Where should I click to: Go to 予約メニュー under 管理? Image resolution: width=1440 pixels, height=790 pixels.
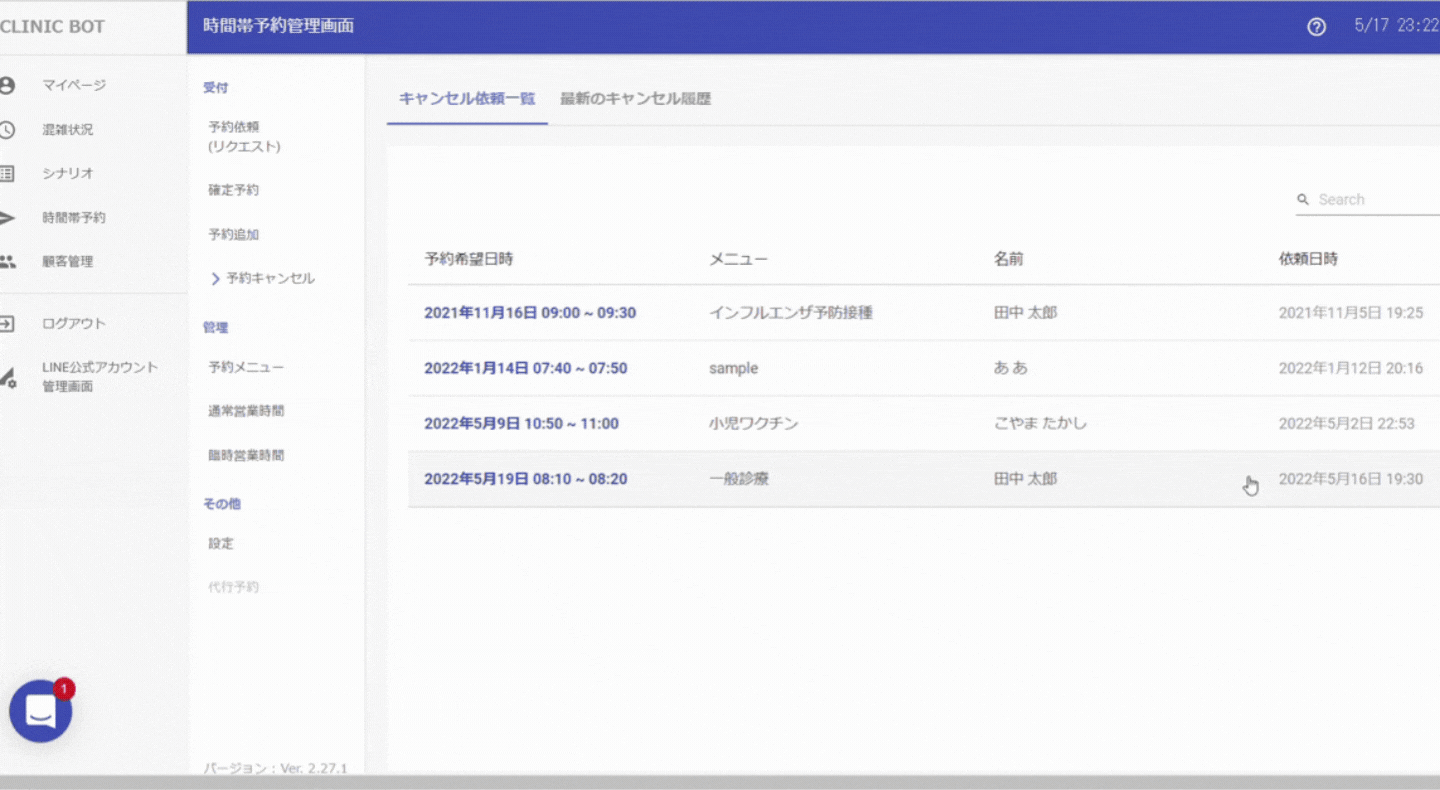(246, 367)
